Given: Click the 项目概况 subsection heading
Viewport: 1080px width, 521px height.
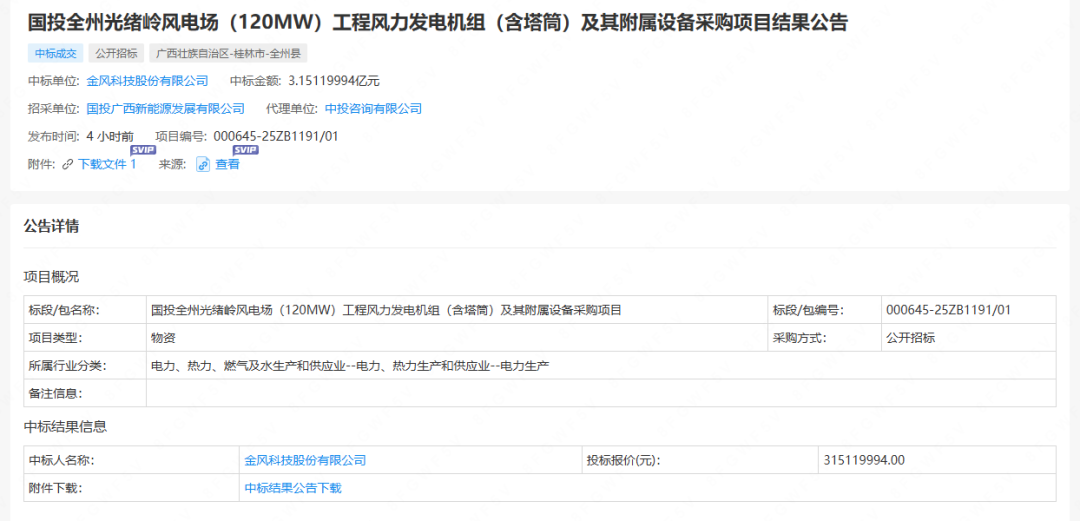Looking at the screenshot, I should pyautogui.click(x=51, y=277).
